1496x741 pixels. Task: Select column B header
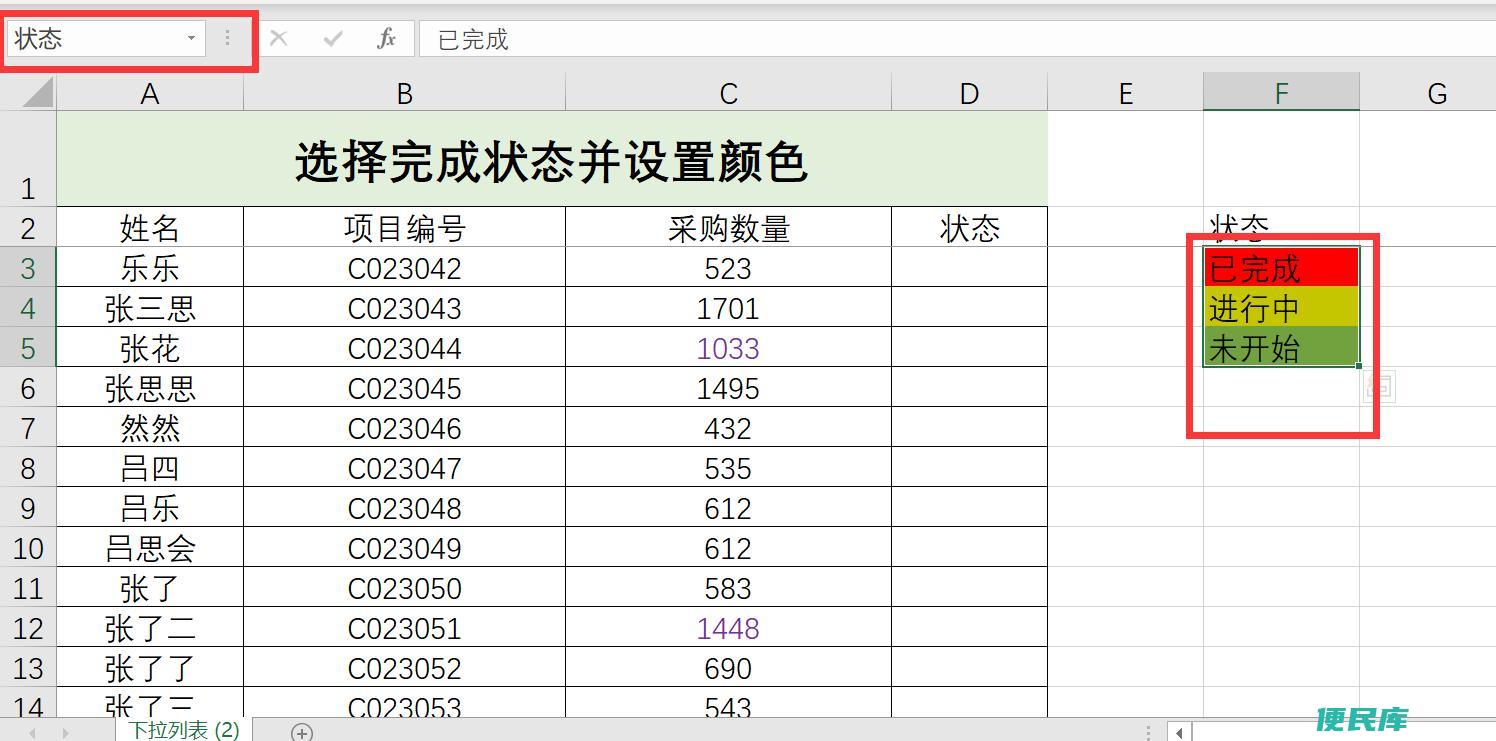tap(405, 93)
